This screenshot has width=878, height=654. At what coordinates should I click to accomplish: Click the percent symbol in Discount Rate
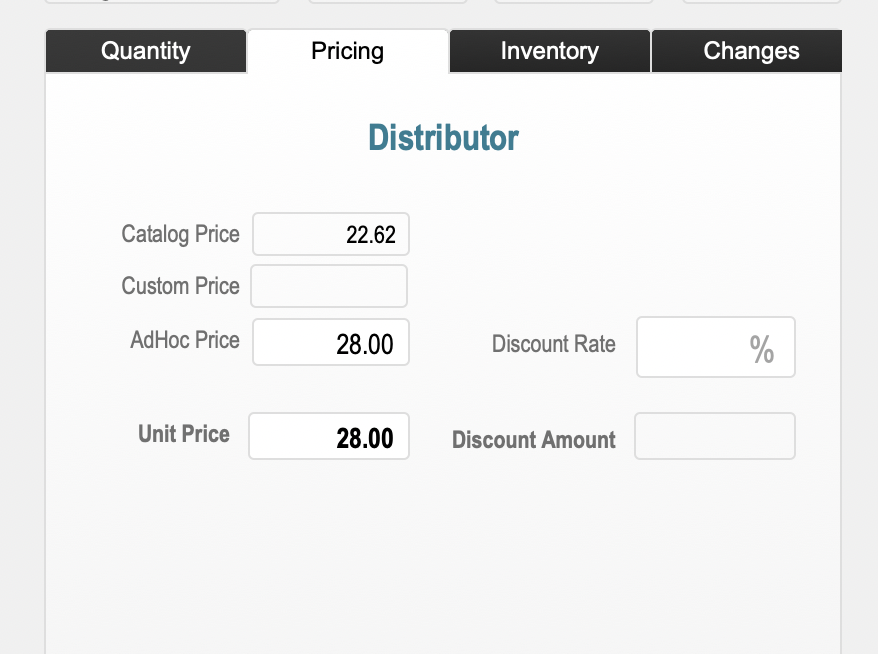click(761, 349)
